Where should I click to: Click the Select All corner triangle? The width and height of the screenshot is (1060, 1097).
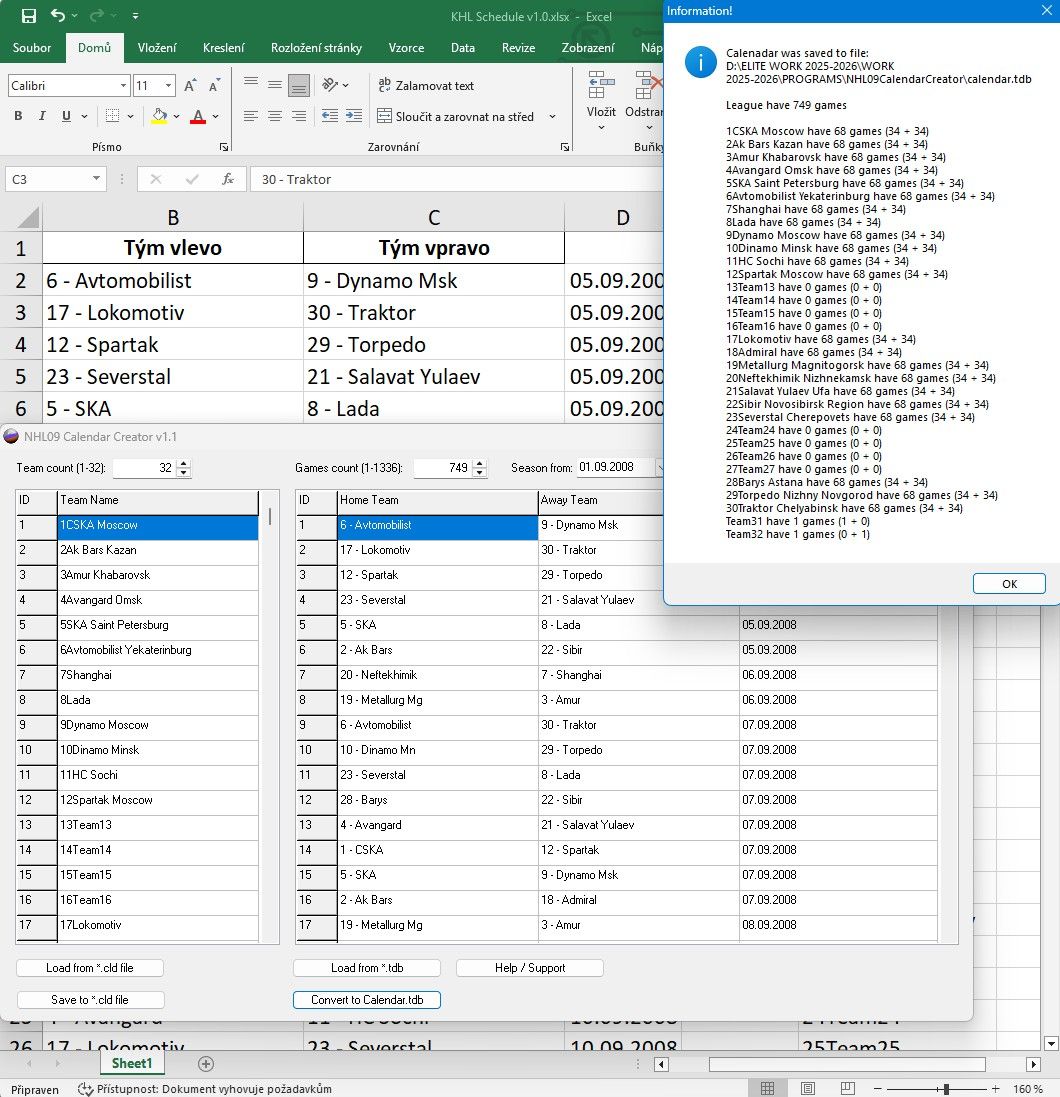click(27, 218)
